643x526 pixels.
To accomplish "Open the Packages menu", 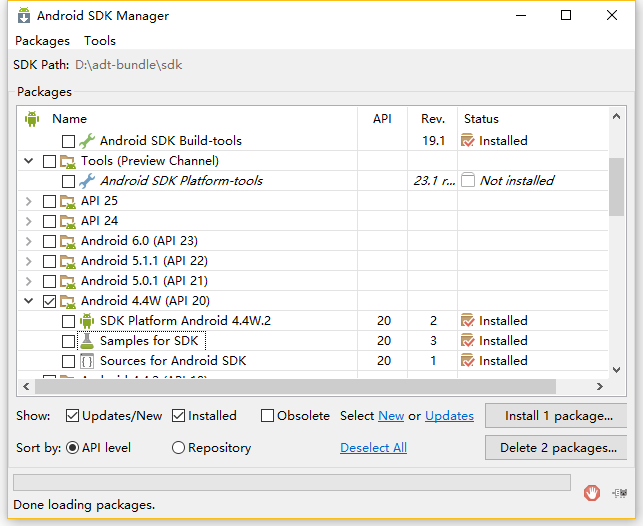I will click(42, 41).
